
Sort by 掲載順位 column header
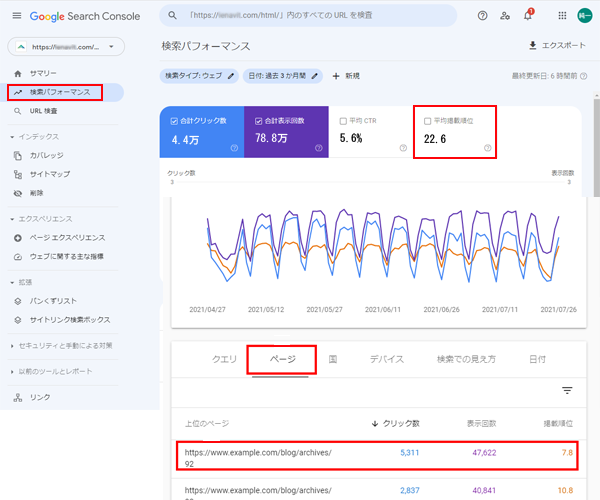pos(558,423)
